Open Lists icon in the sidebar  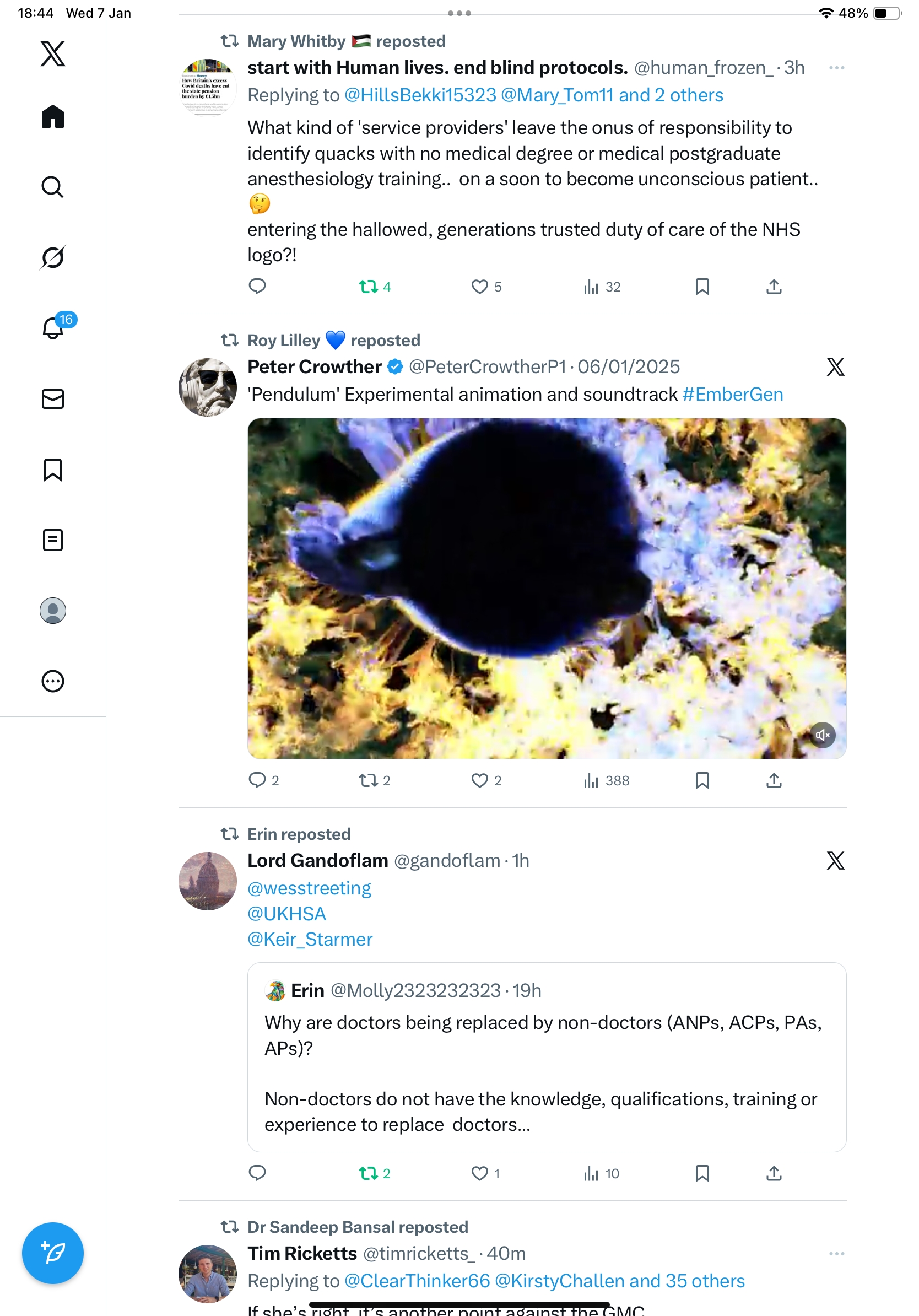(53, 540)
